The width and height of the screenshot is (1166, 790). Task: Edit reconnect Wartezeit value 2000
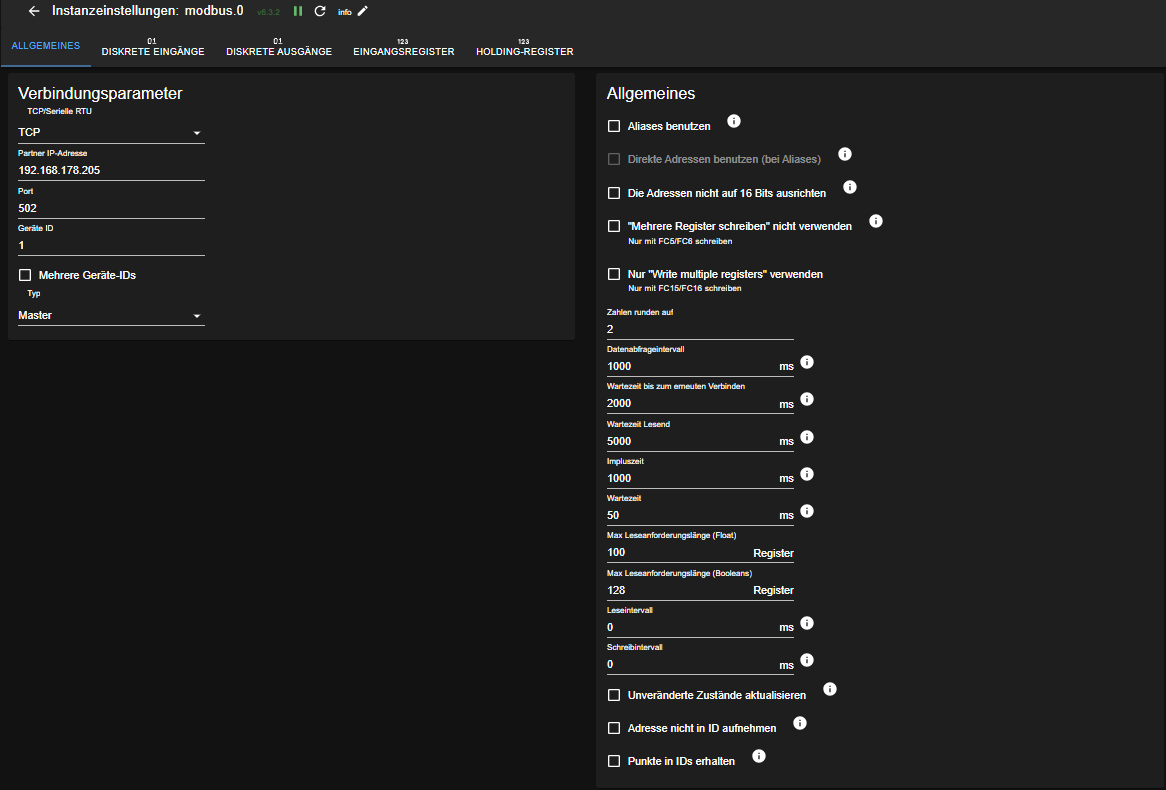pyautogui.click(x=692, y=404)
